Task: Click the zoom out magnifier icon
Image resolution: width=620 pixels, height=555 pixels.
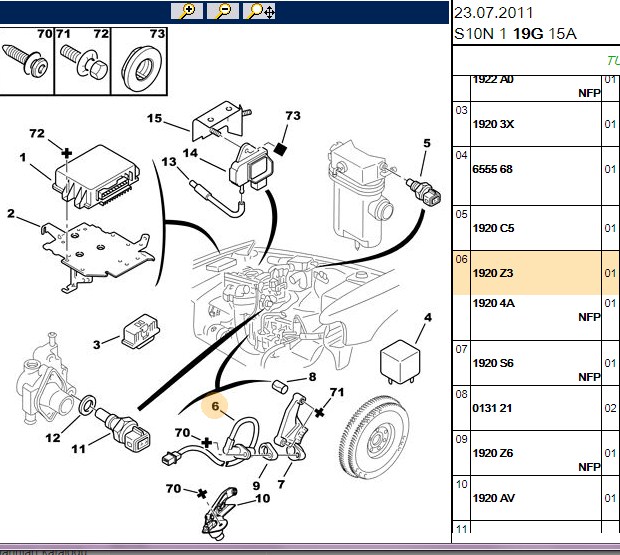Action: click(x=223, y=11)
